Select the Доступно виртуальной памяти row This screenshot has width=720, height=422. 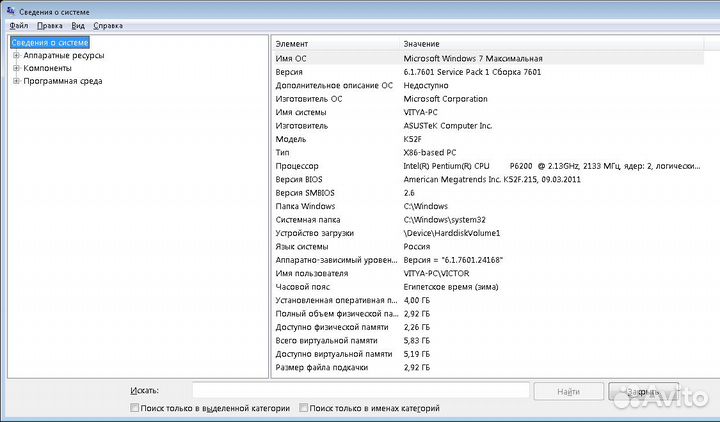coord(488,354)
